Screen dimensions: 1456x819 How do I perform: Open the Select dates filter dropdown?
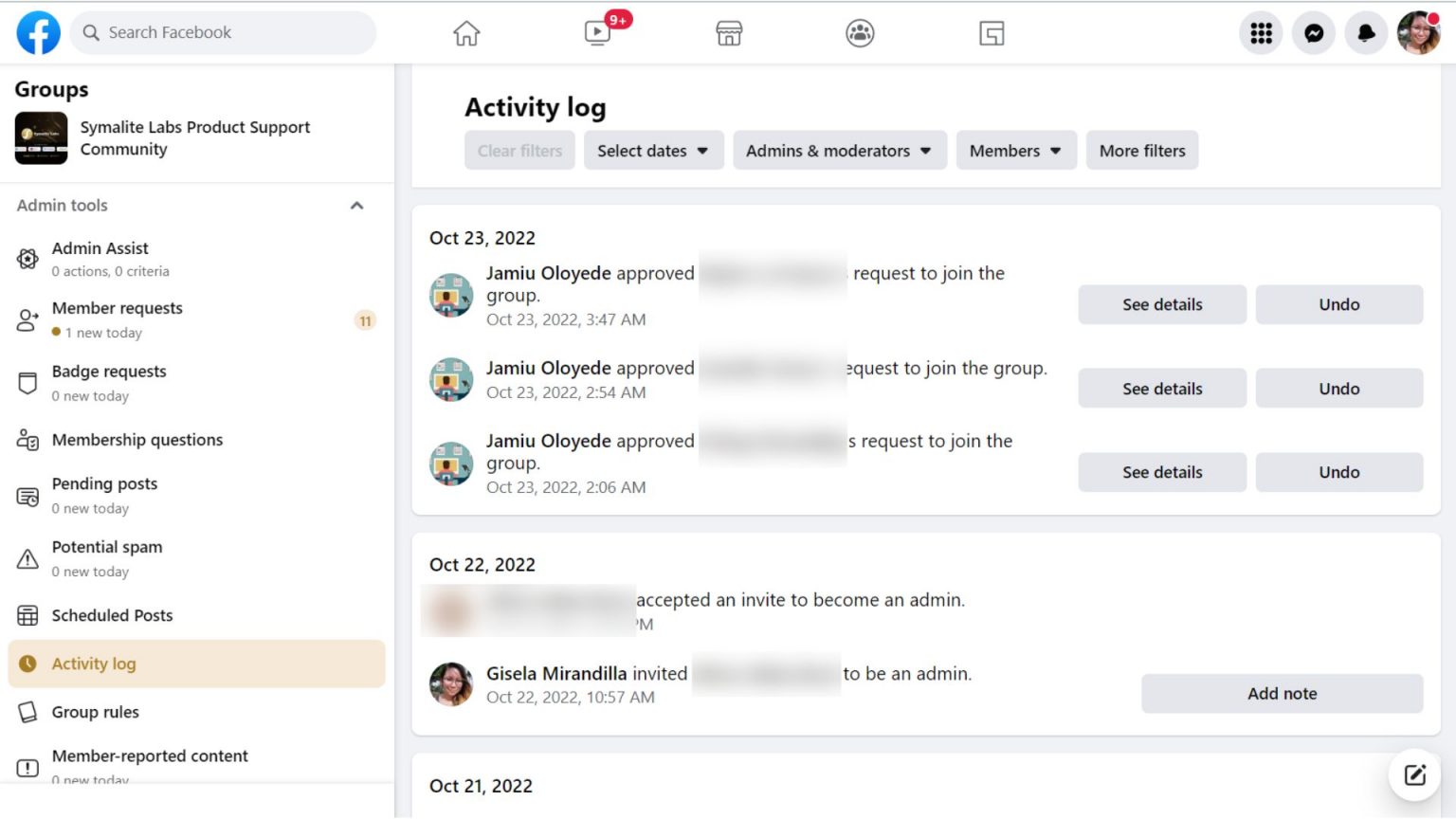[653, 150]
